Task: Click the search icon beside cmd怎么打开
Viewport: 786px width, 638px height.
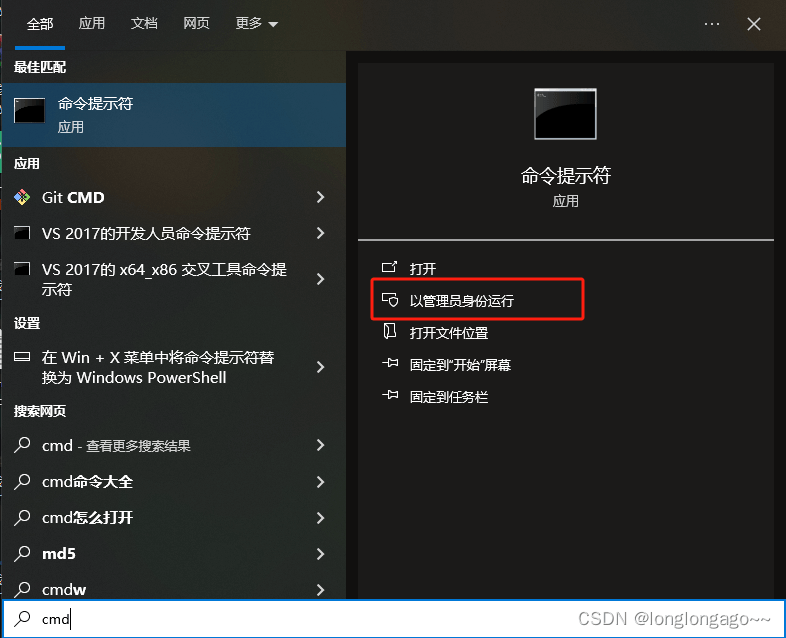Action: 22,518
